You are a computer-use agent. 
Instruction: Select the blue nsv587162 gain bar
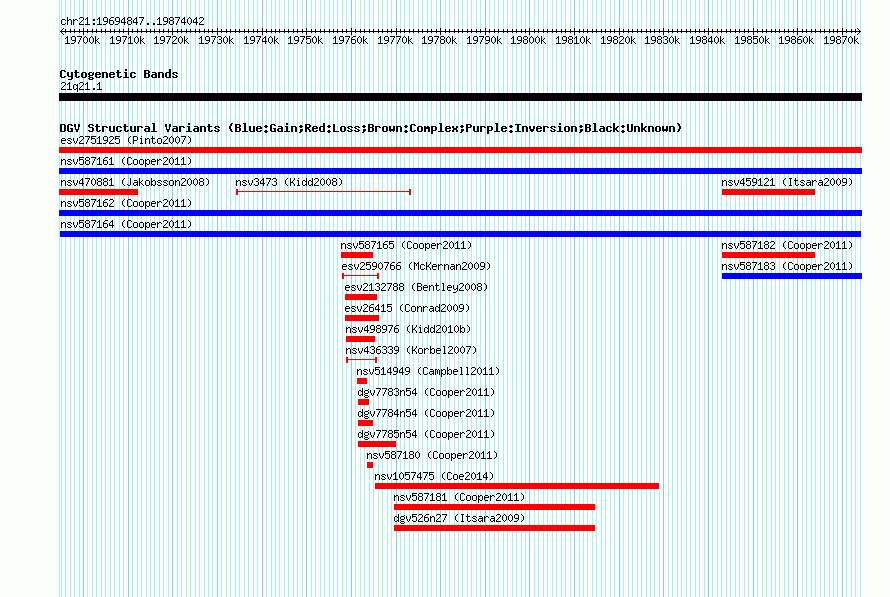460,213
